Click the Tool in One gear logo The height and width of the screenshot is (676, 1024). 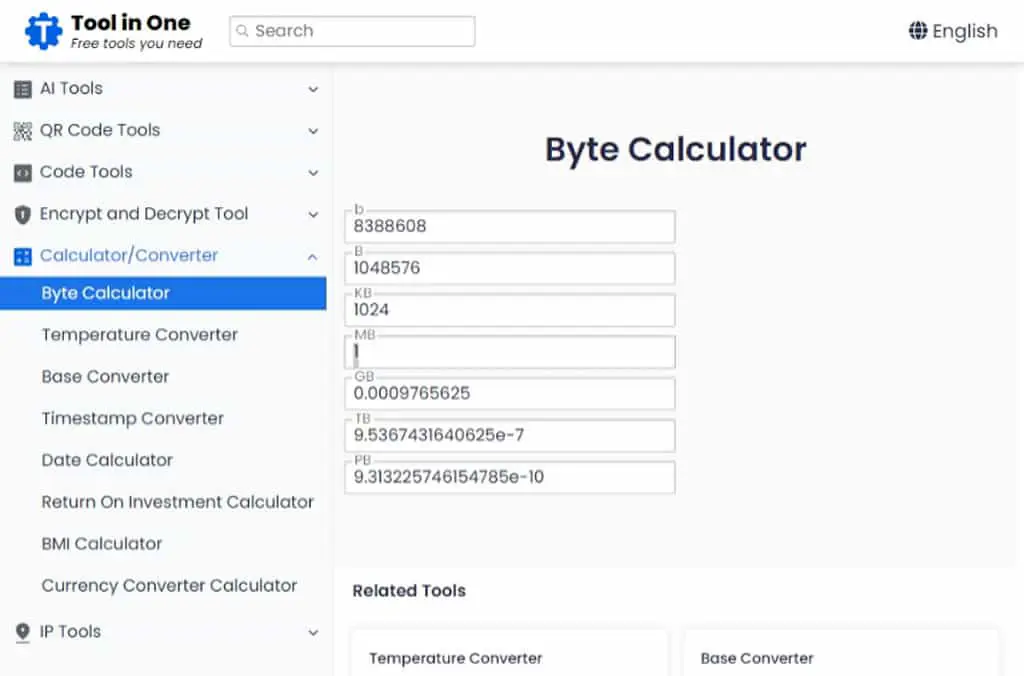43,31
